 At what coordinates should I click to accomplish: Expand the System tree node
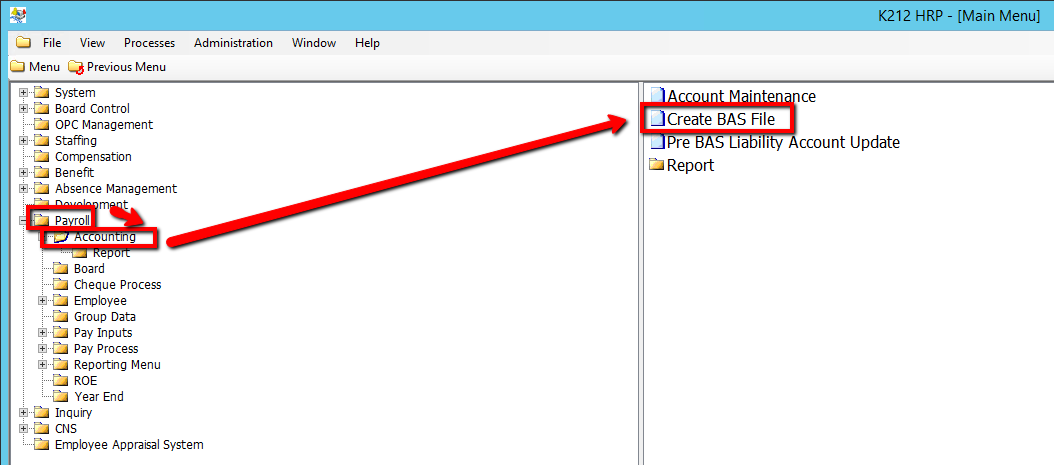pyautogui.click(x=24, y=93)
